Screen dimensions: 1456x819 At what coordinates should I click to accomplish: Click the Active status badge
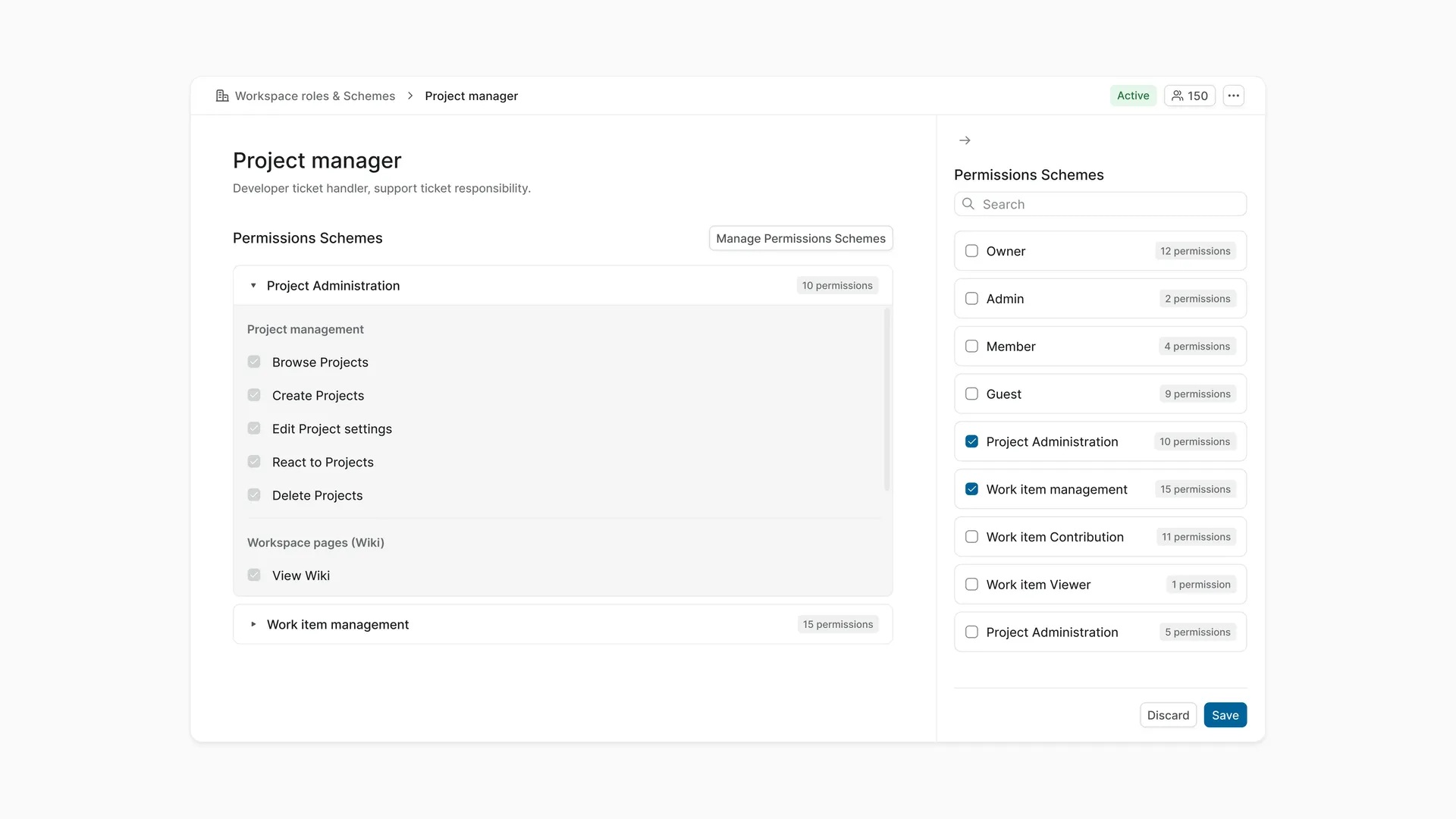click(x=1133, y=96)
